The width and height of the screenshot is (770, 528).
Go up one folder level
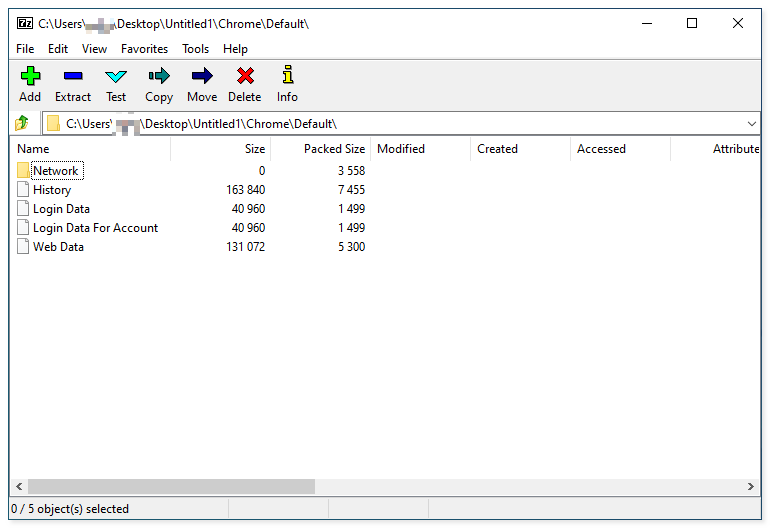coord(22,123)
